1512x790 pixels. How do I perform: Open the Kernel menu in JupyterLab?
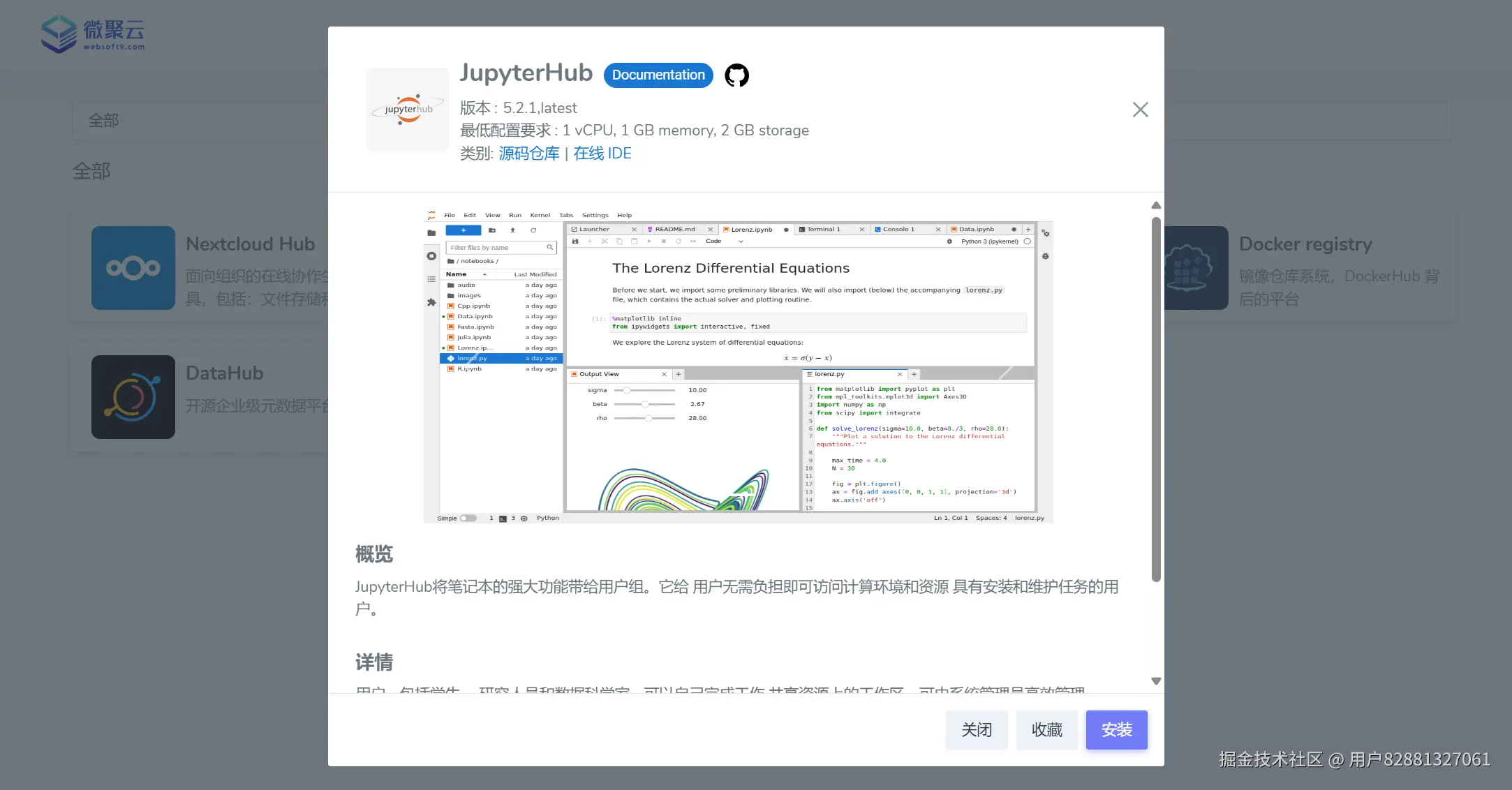540,215
